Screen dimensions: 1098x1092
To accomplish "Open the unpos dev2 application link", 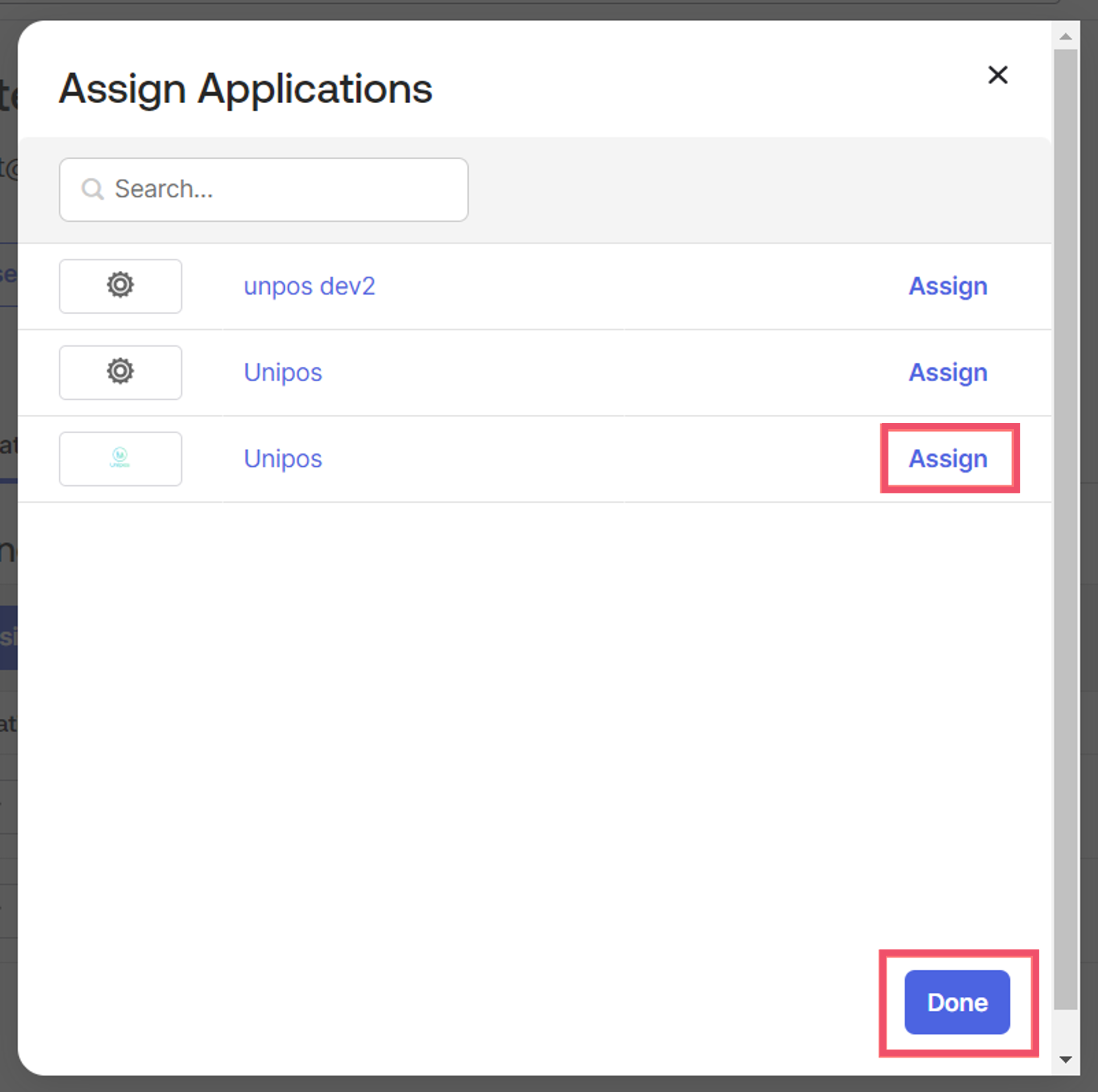I will pyautogui.click(x=309, y=286).
